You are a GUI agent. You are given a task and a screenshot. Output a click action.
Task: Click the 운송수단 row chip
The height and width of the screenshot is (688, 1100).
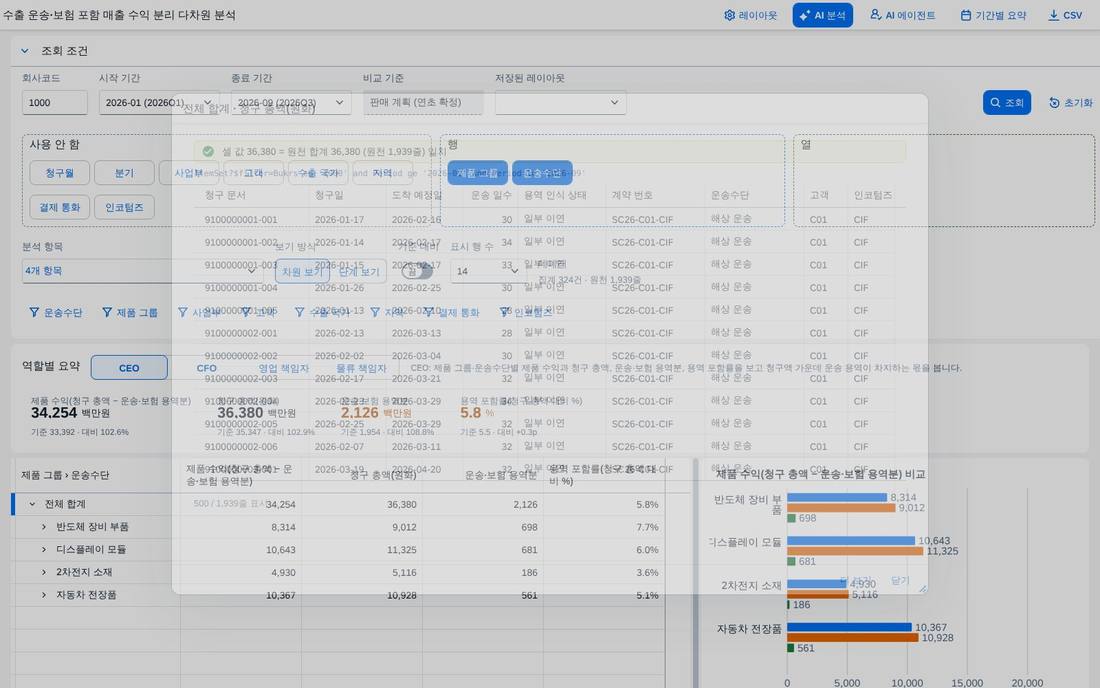pos(542,173)
